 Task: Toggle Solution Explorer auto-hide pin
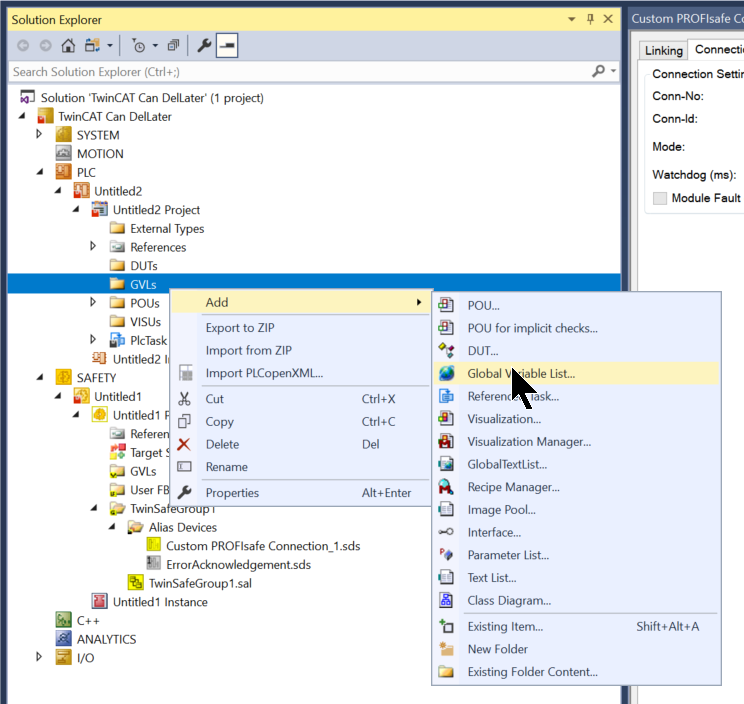590,19
